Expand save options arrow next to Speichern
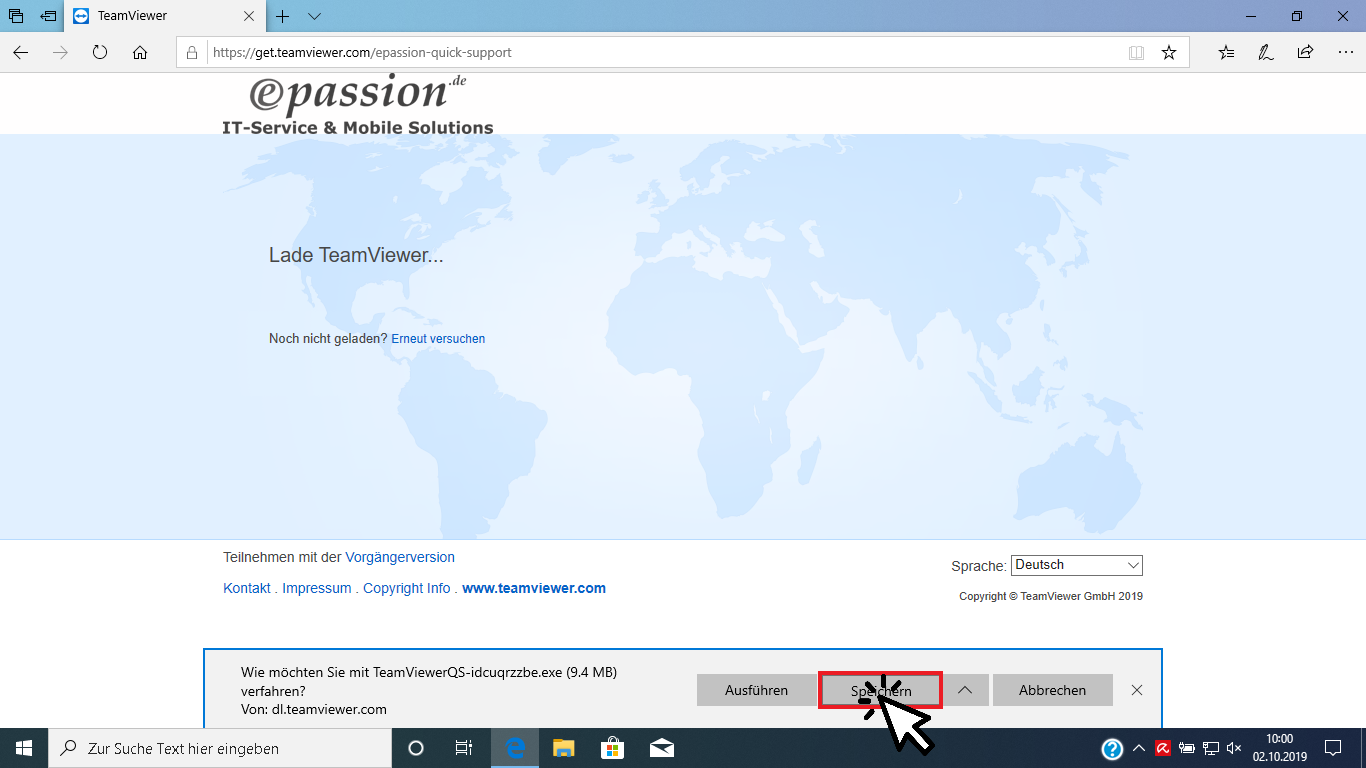 pyautogui.click(x=965, y=690)
